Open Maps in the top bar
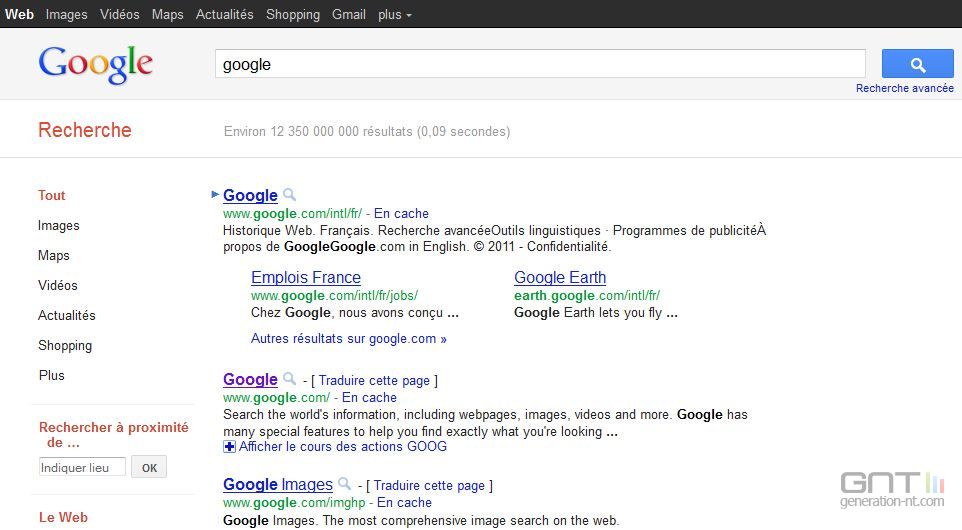This screenshot has height=530, width=962. pyautogui.click(x=167, y=14)
